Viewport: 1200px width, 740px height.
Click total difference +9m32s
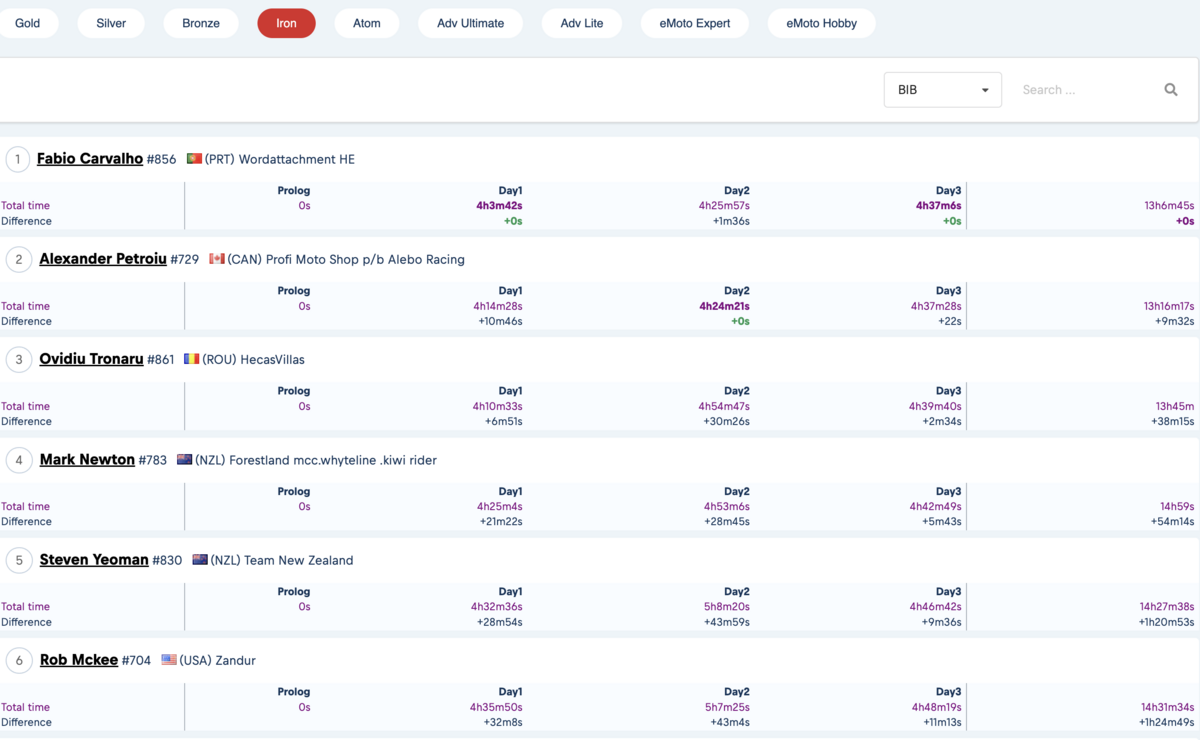click(1174, 321)
